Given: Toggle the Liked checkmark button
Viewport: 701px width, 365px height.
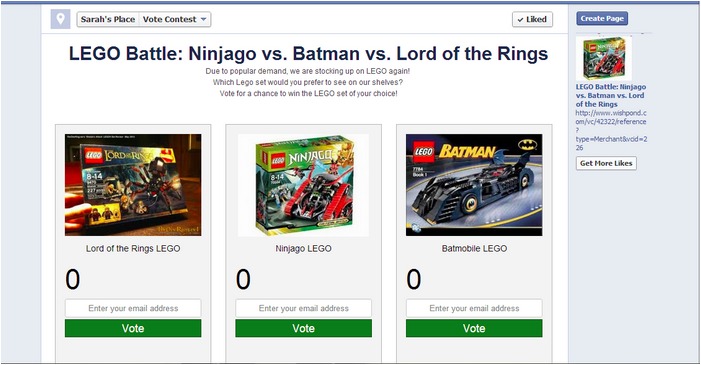Looking at the screenshot, I should (532, 19).
